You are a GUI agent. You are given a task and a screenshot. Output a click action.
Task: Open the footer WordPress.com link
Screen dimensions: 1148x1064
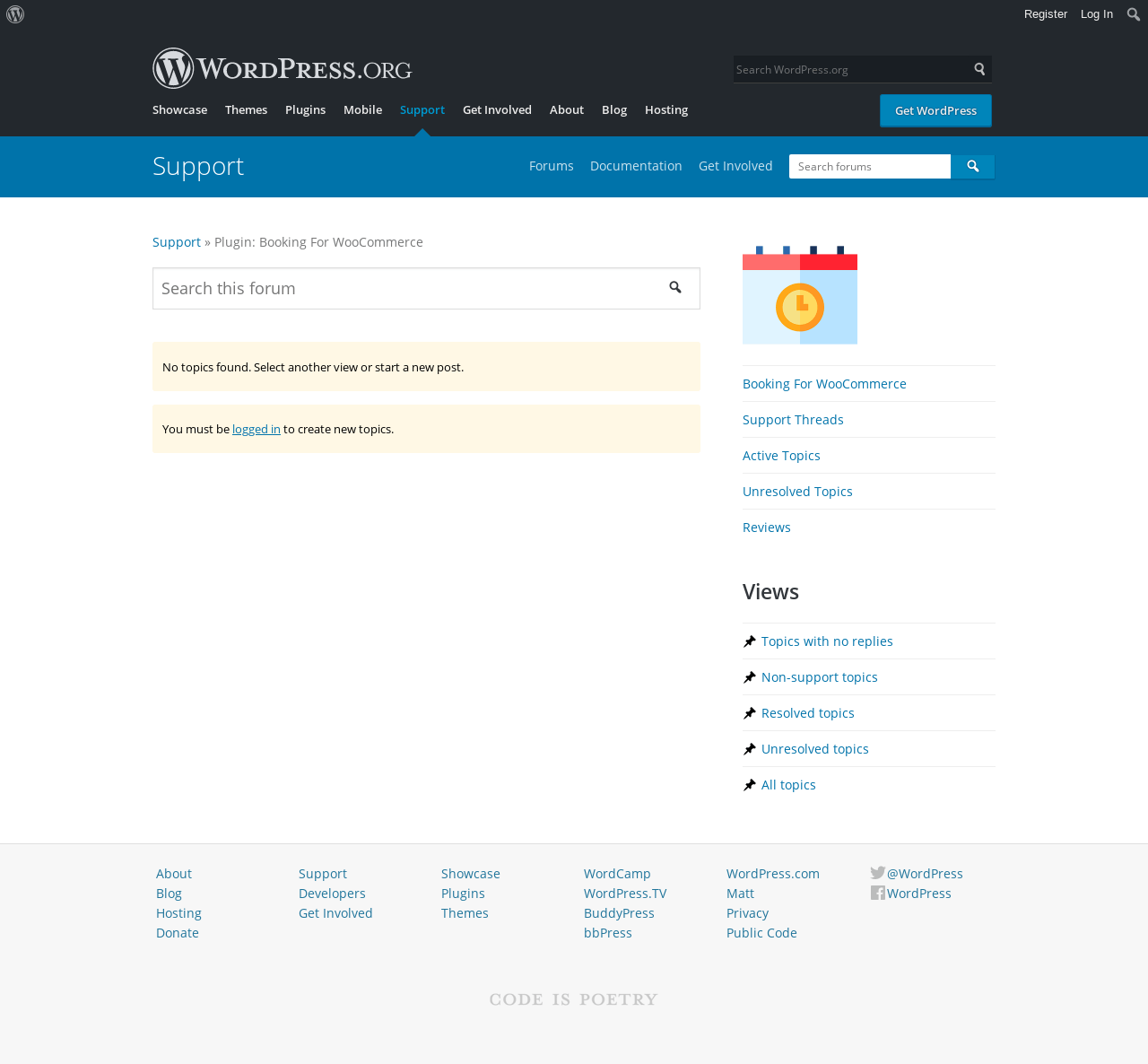773,874
